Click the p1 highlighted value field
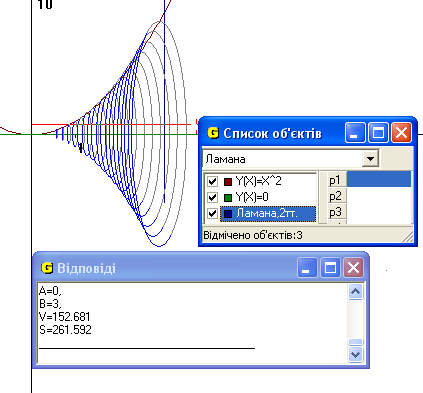Screen dimensions: 423x393 click(x=379, y=179)
